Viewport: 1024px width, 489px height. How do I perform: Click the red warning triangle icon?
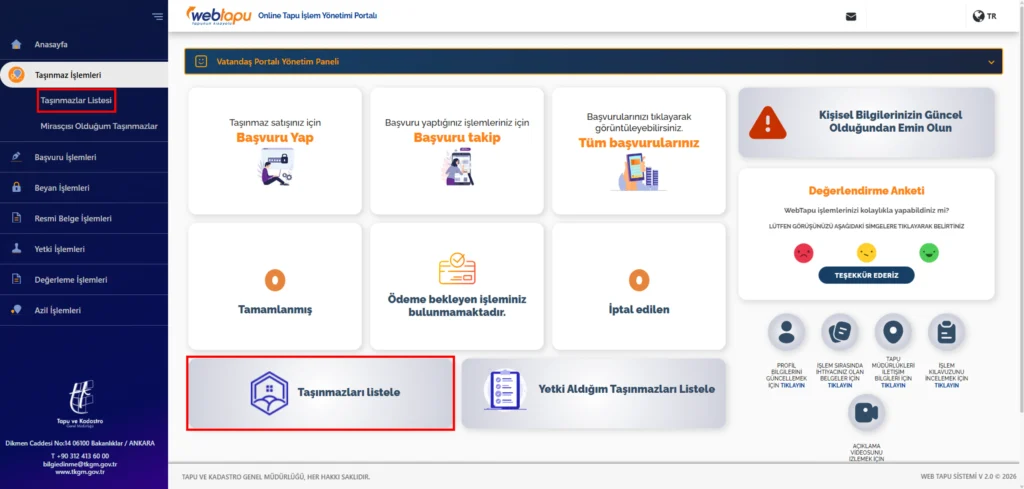767,123
